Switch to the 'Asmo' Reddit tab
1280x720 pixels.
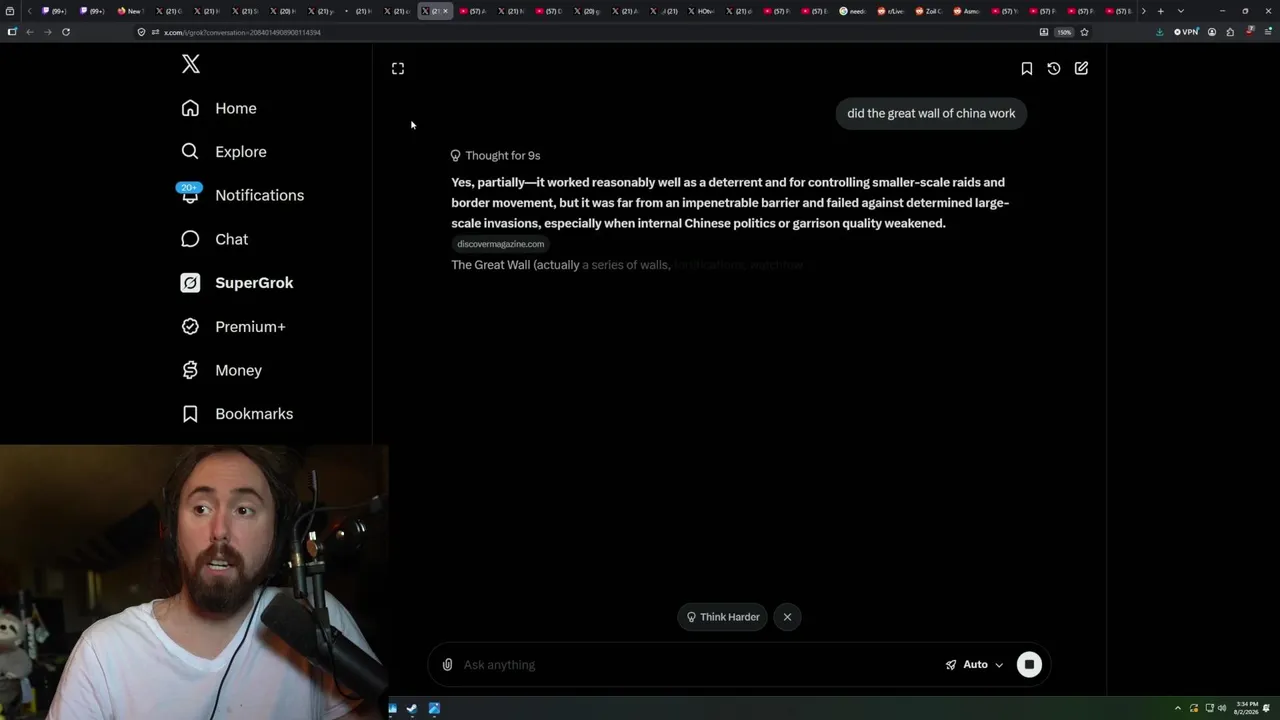[965, 11]
